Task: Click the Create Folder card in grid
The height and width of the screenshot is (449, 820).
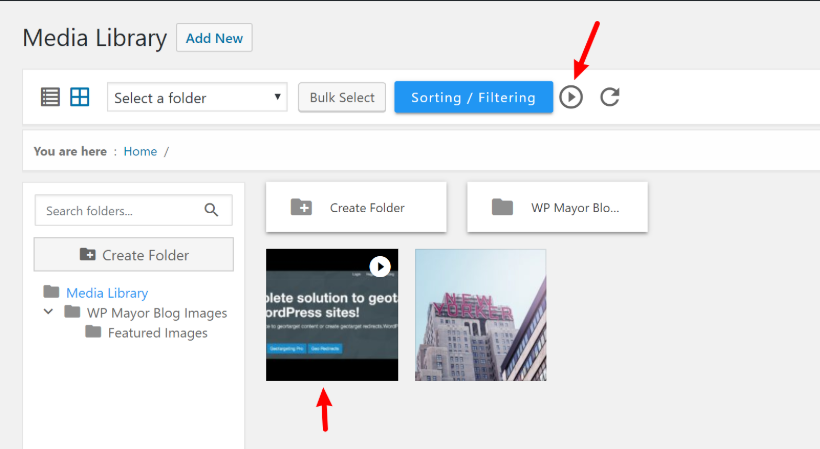Action: pos(356,208)
